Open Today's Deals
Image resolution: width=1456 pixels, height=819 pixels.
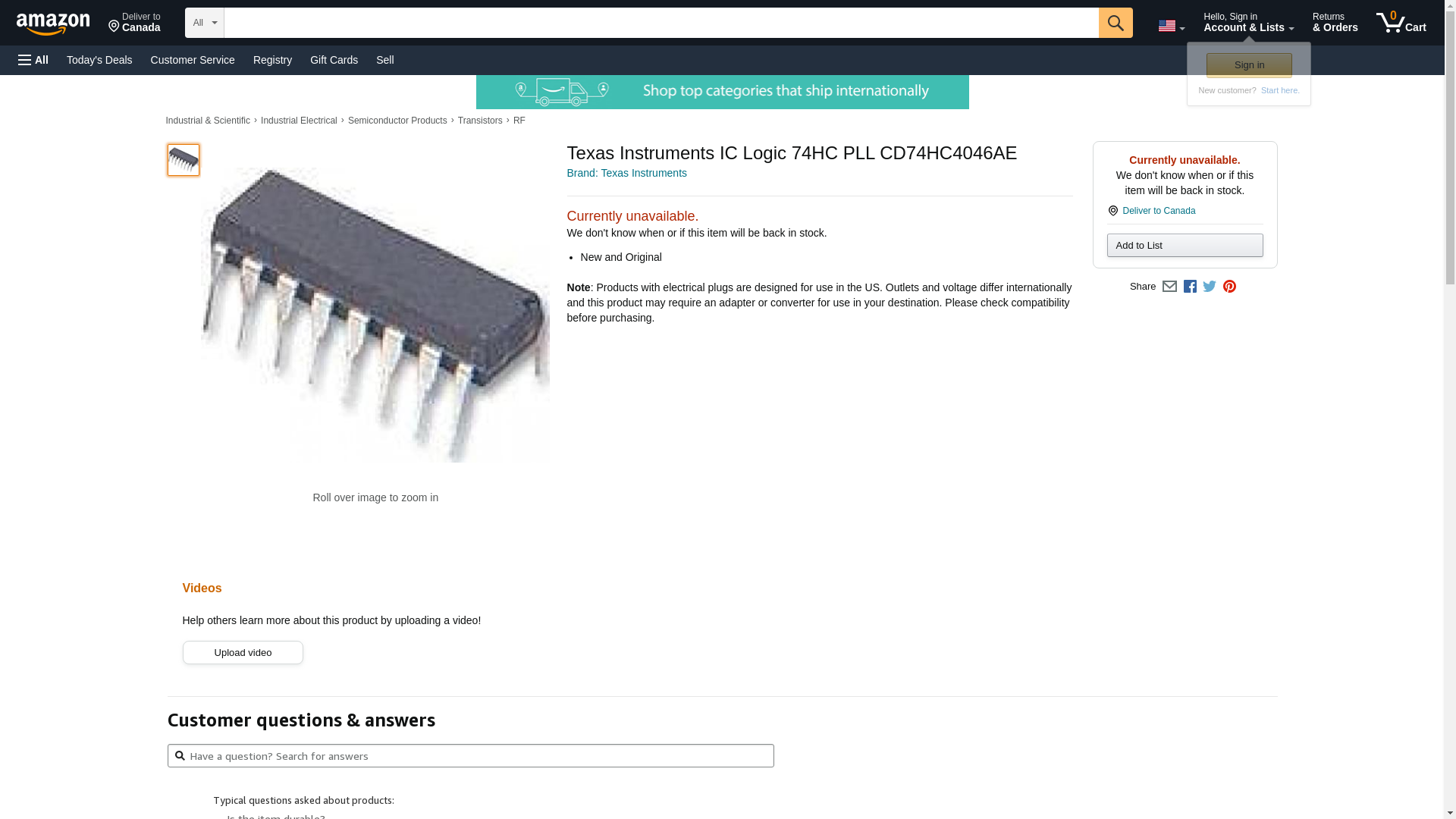click(99, 60)
